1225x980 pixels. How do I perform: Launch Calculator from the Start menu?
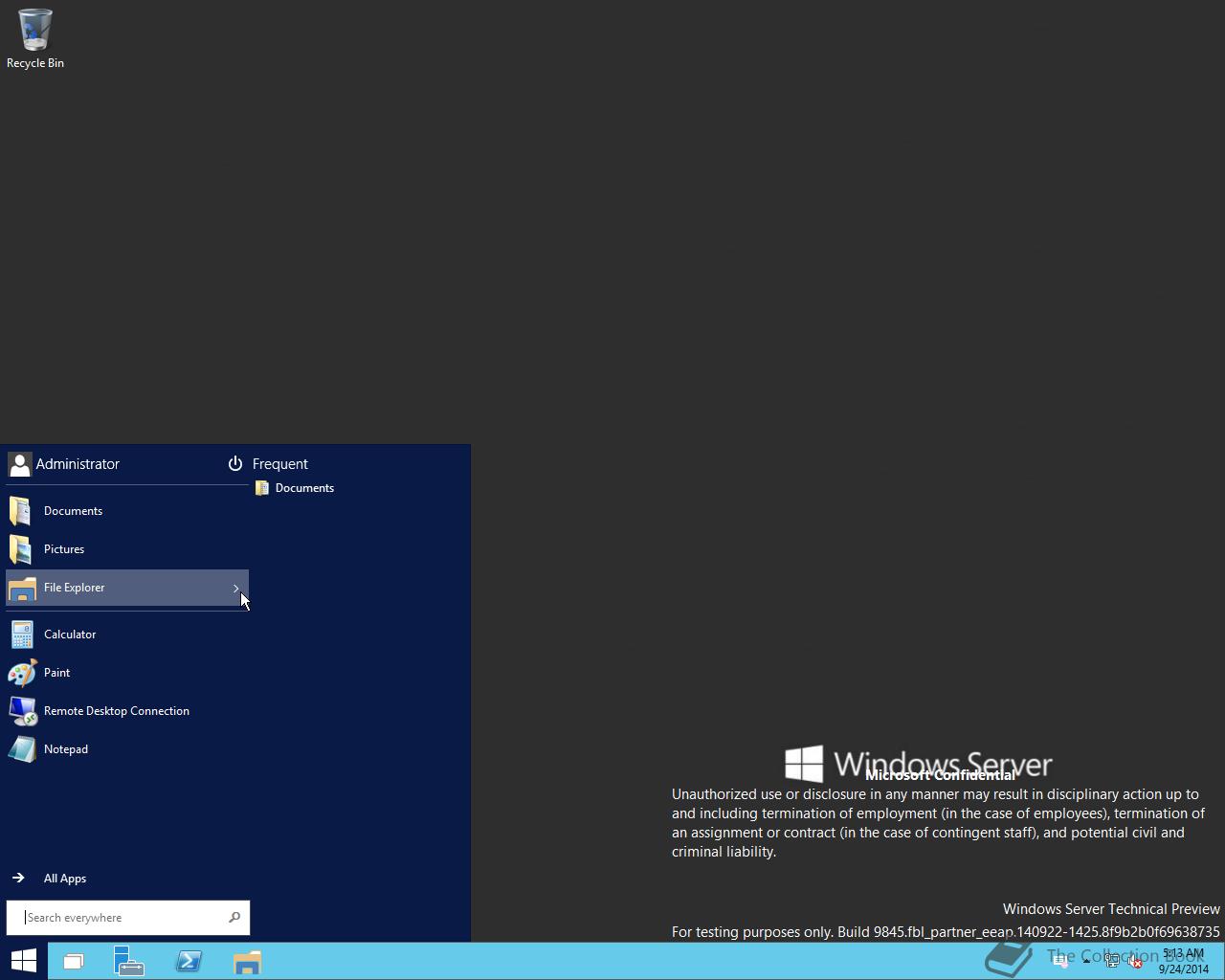tap(126, 635)
